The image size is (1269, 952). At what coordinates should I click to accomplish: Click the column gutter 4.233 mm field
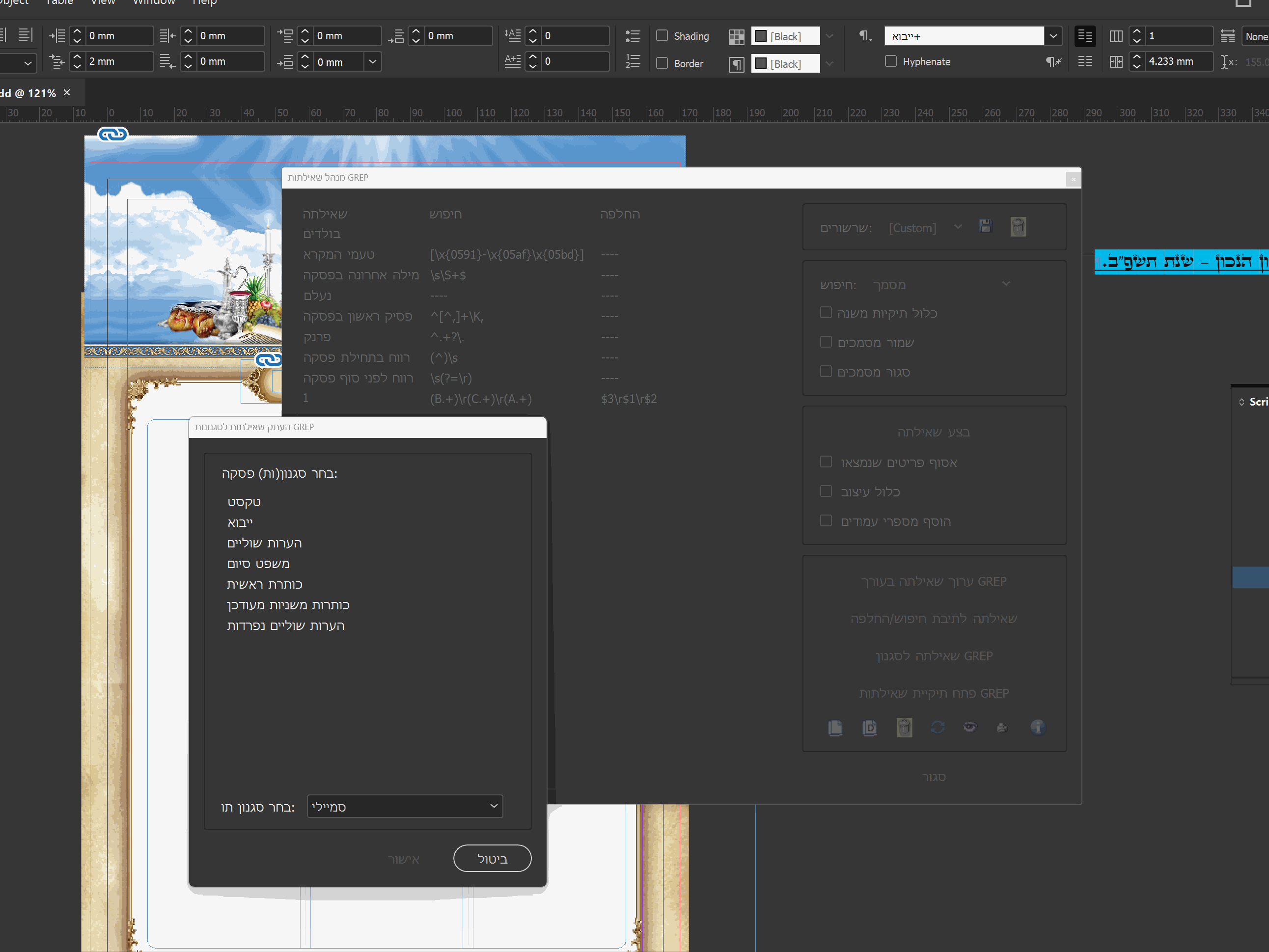coord(1177,61)
